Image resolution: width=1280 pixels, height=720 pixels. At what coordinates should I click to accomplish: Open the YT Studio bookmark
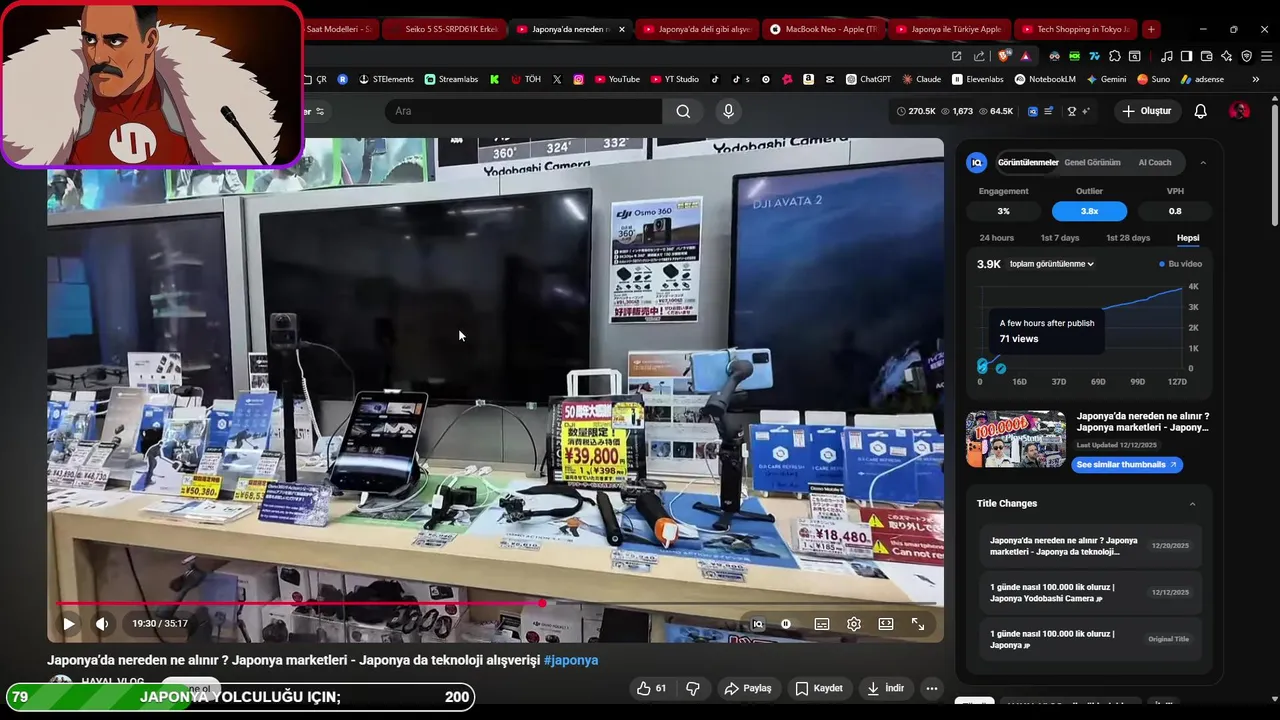[x=675, y=79]
